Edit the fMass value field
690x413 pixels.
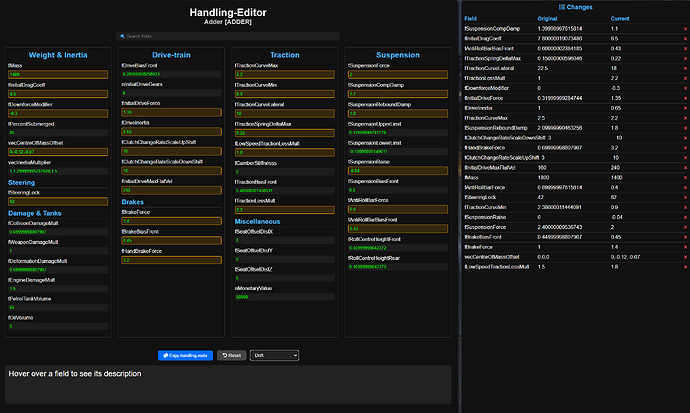pyautogui.click(x=58, y=74)
